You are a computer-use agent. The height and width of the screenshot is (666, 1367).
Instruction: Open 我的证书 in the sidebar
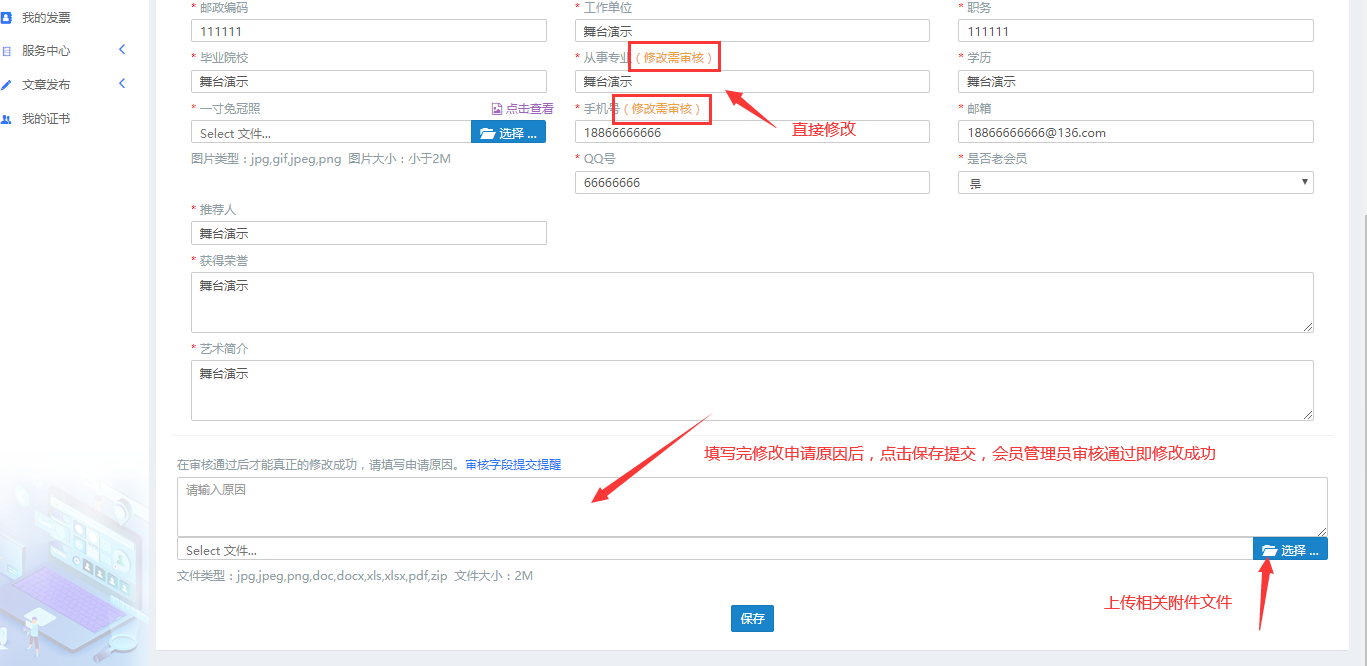(46, 119)
